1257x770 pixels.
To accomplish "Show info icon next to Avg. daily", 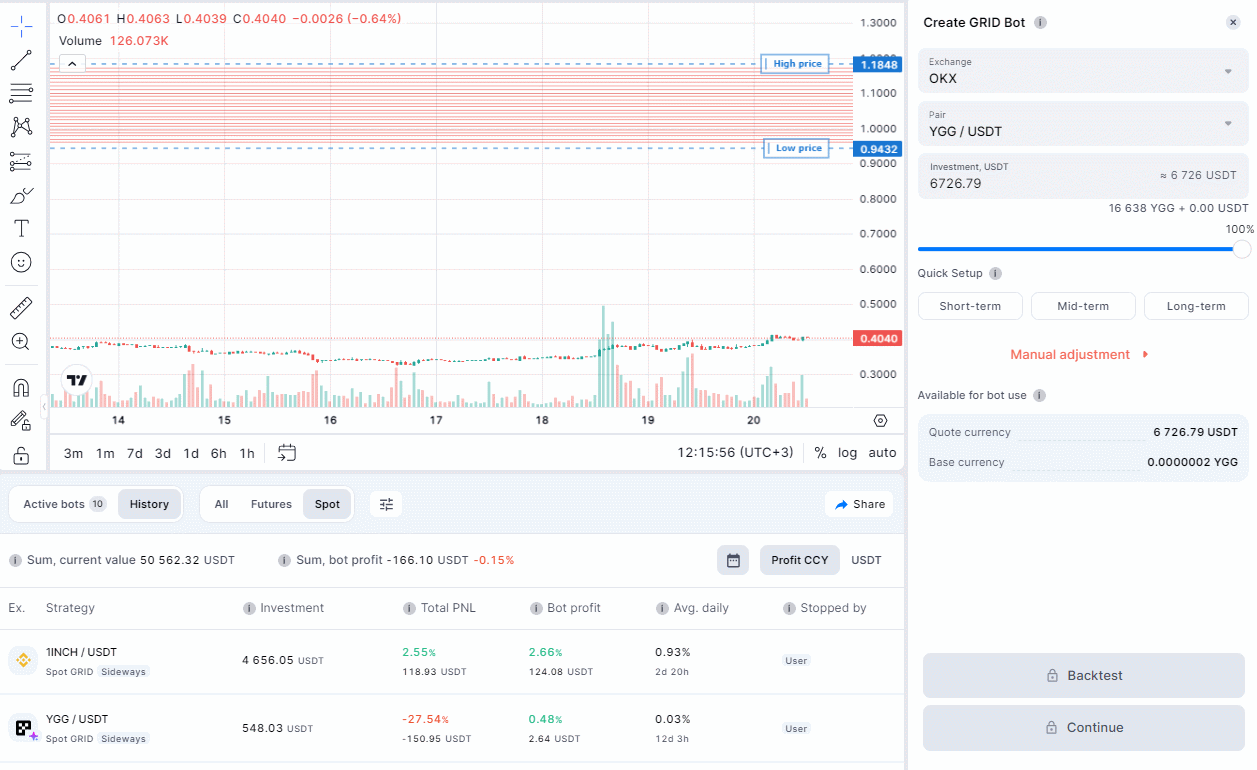I will pyautogui.click(x=662, y=608).
